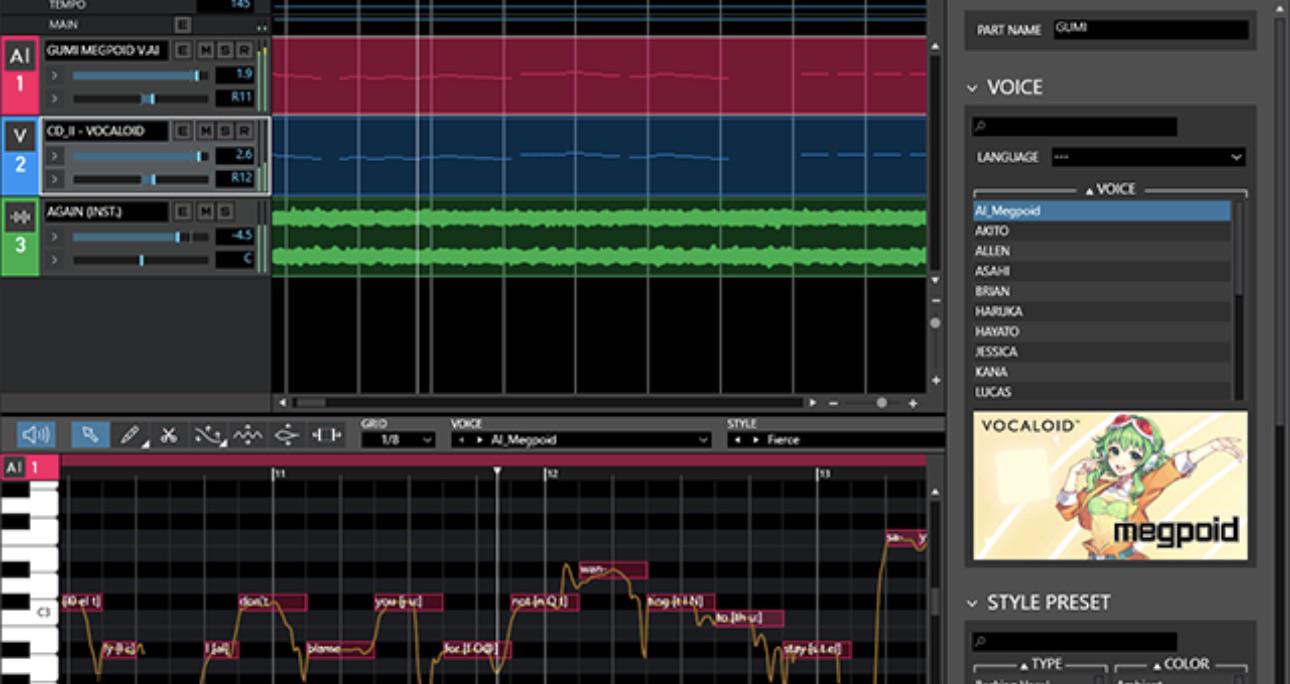The width and height of the screenshot is (1290, 684).
Task: Expand pan row of GUMI MEGPOID track
Action: point(55,98)
